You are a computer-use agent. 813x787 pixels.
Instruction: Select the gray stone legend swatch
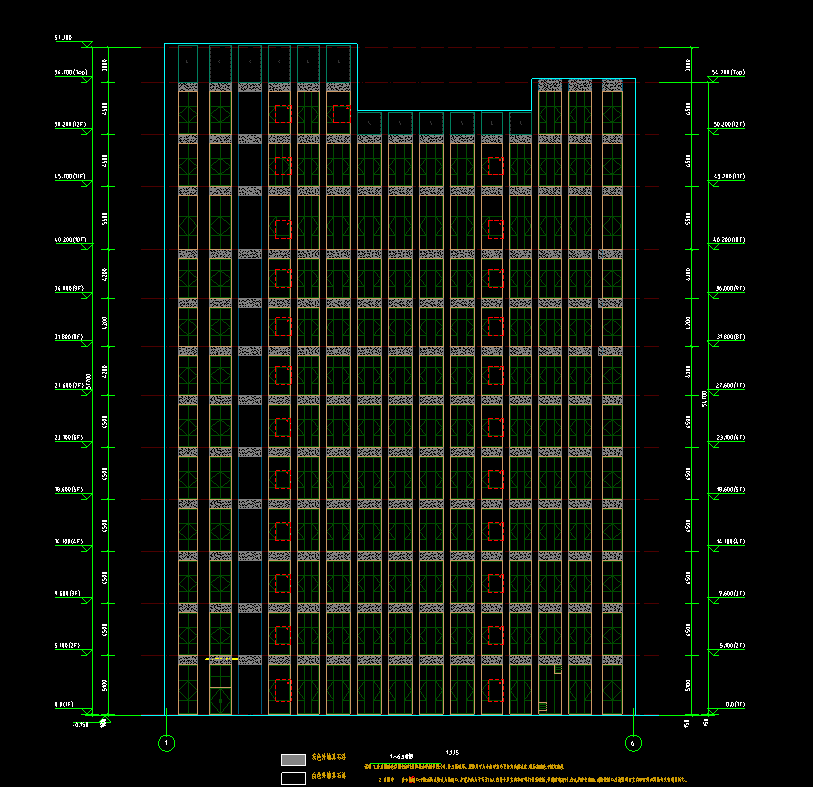pos(293,760)
